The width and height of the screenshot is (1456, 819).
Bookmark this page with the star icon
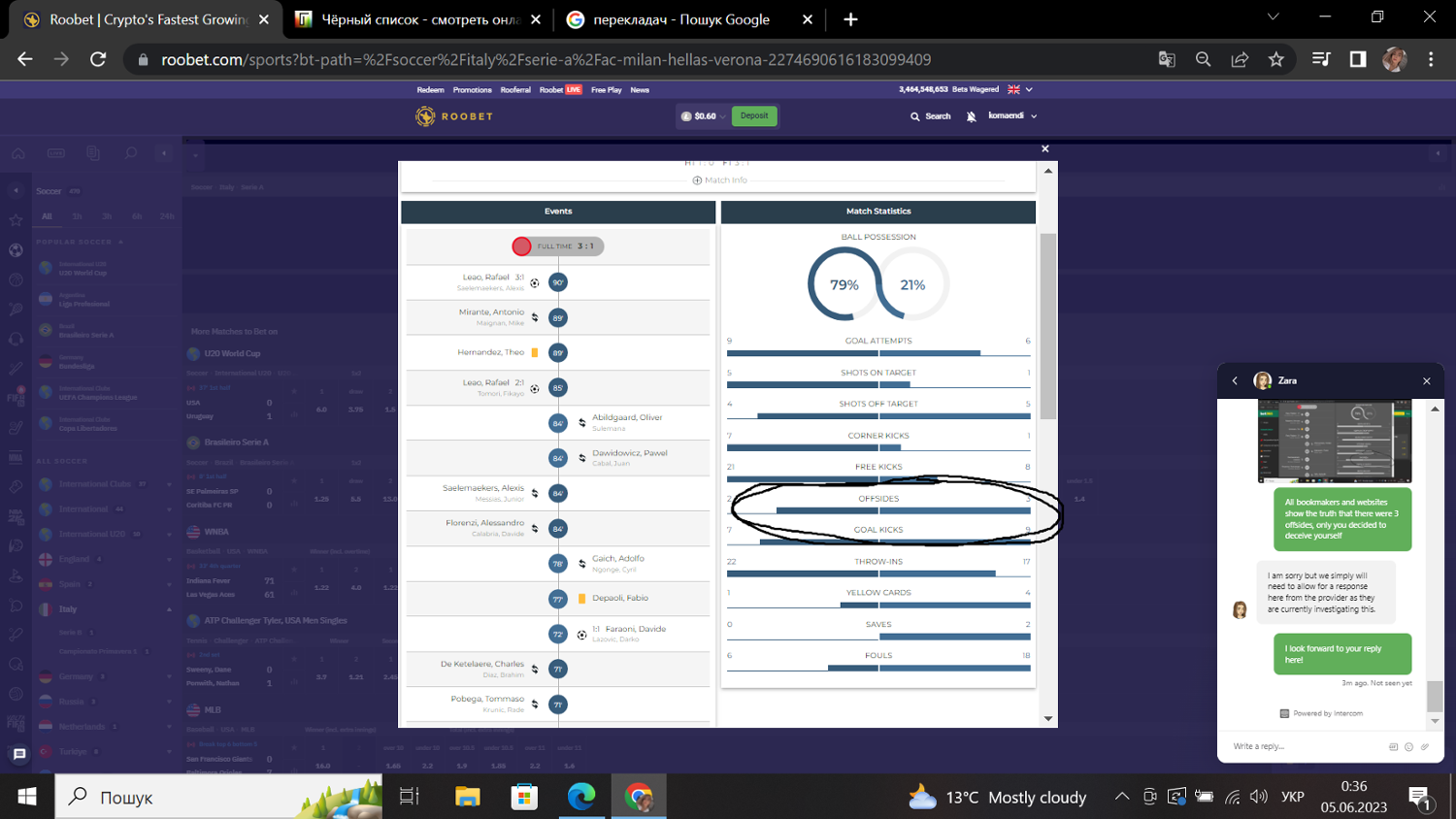tap(1276, 59)
